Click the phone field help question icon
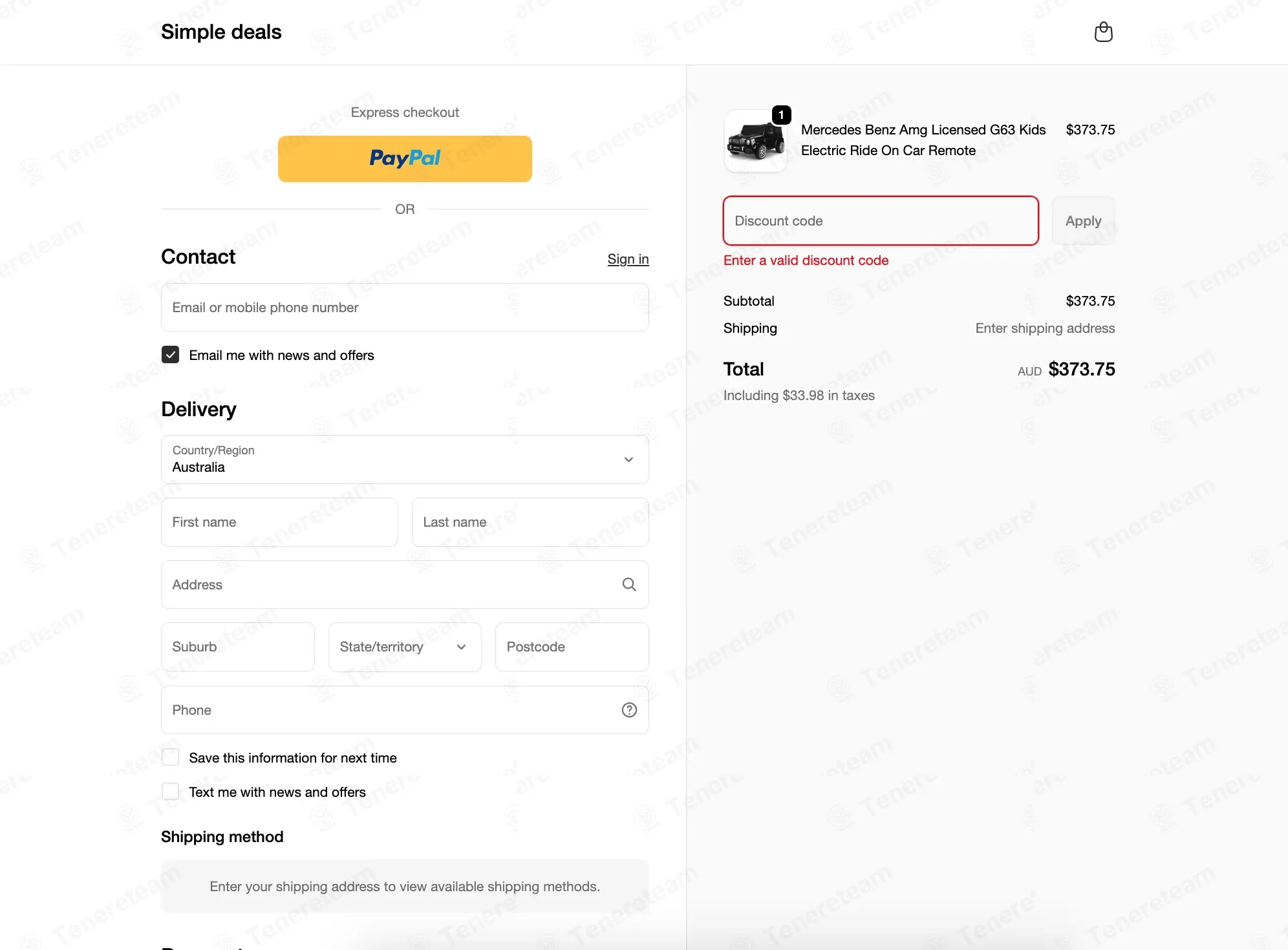The height and width of the screenshot is (950, 1288). (x=629, y=710)
